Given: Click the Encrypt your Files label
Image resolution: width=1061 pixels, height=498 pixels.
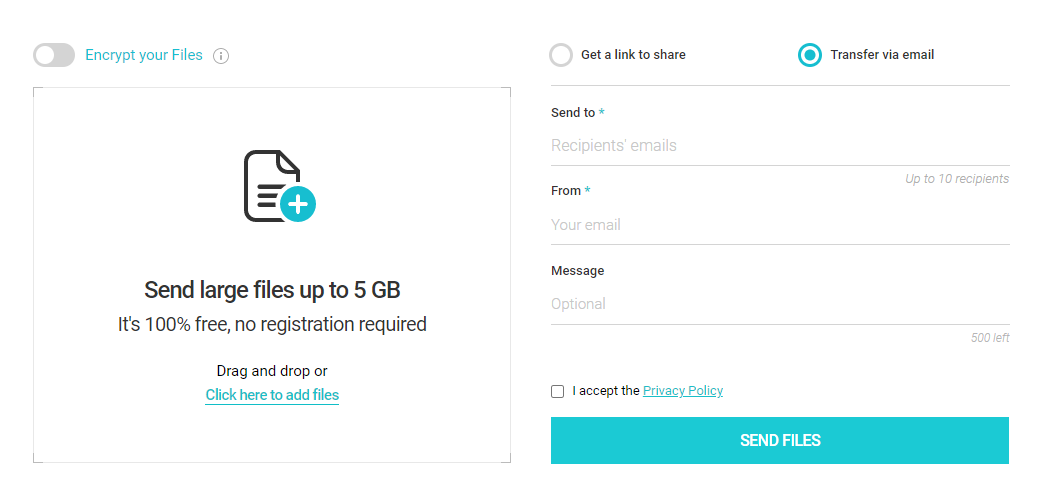Looking at the screenshot, I should pyautogui.click(x=143, y=55).
